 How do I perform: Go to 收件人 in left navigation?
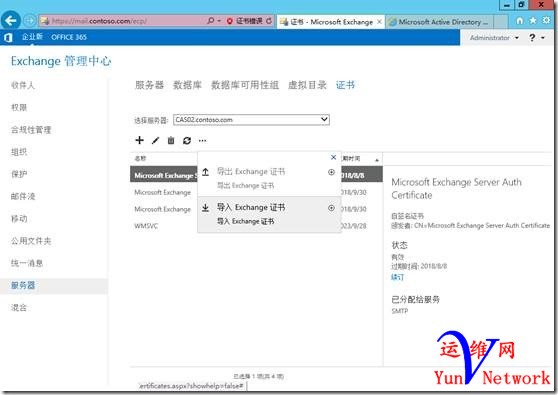pos(23,85)
